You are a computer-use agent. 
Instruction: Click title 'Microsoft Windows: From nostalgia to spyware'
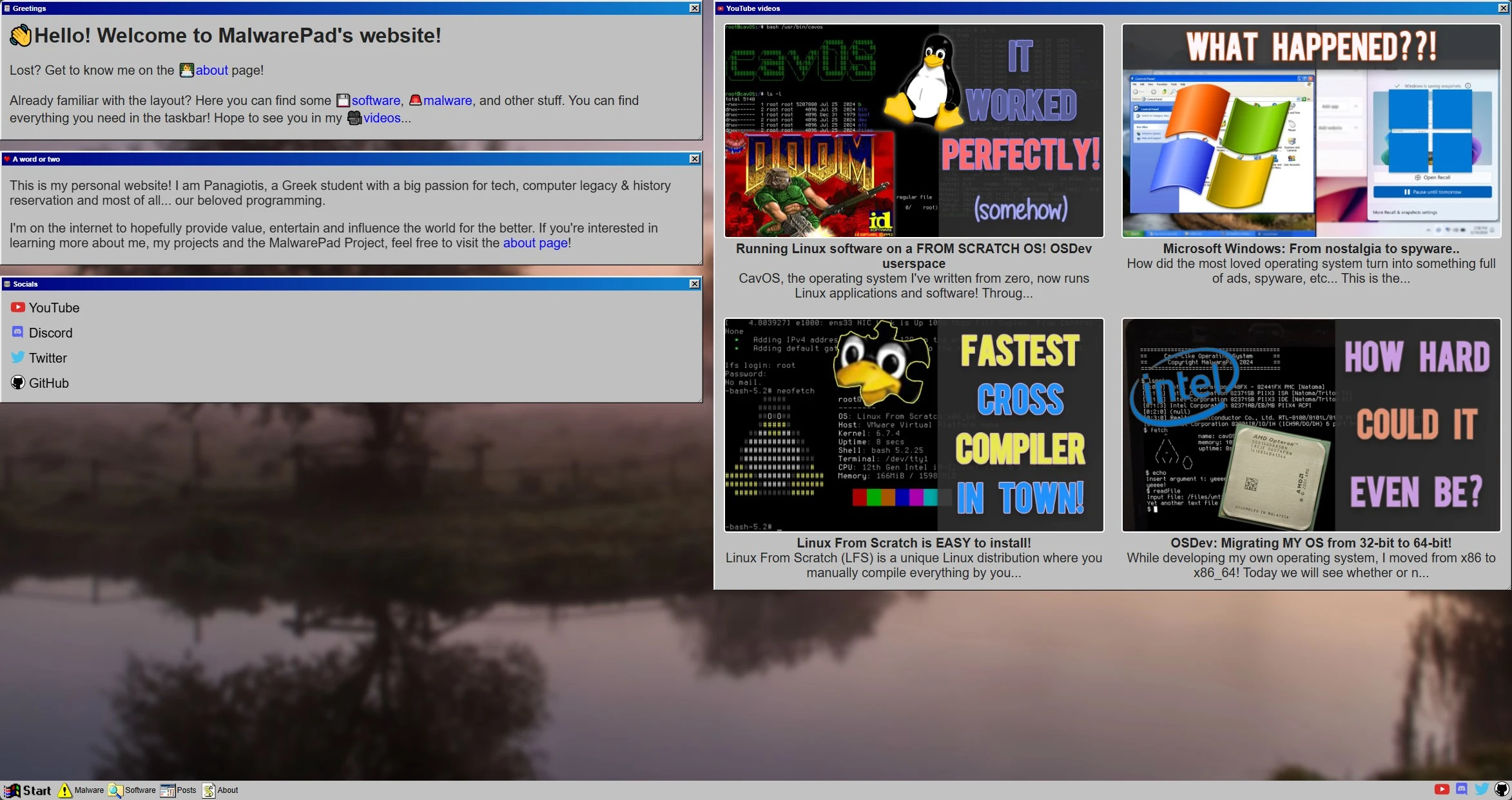[1311, 249]
